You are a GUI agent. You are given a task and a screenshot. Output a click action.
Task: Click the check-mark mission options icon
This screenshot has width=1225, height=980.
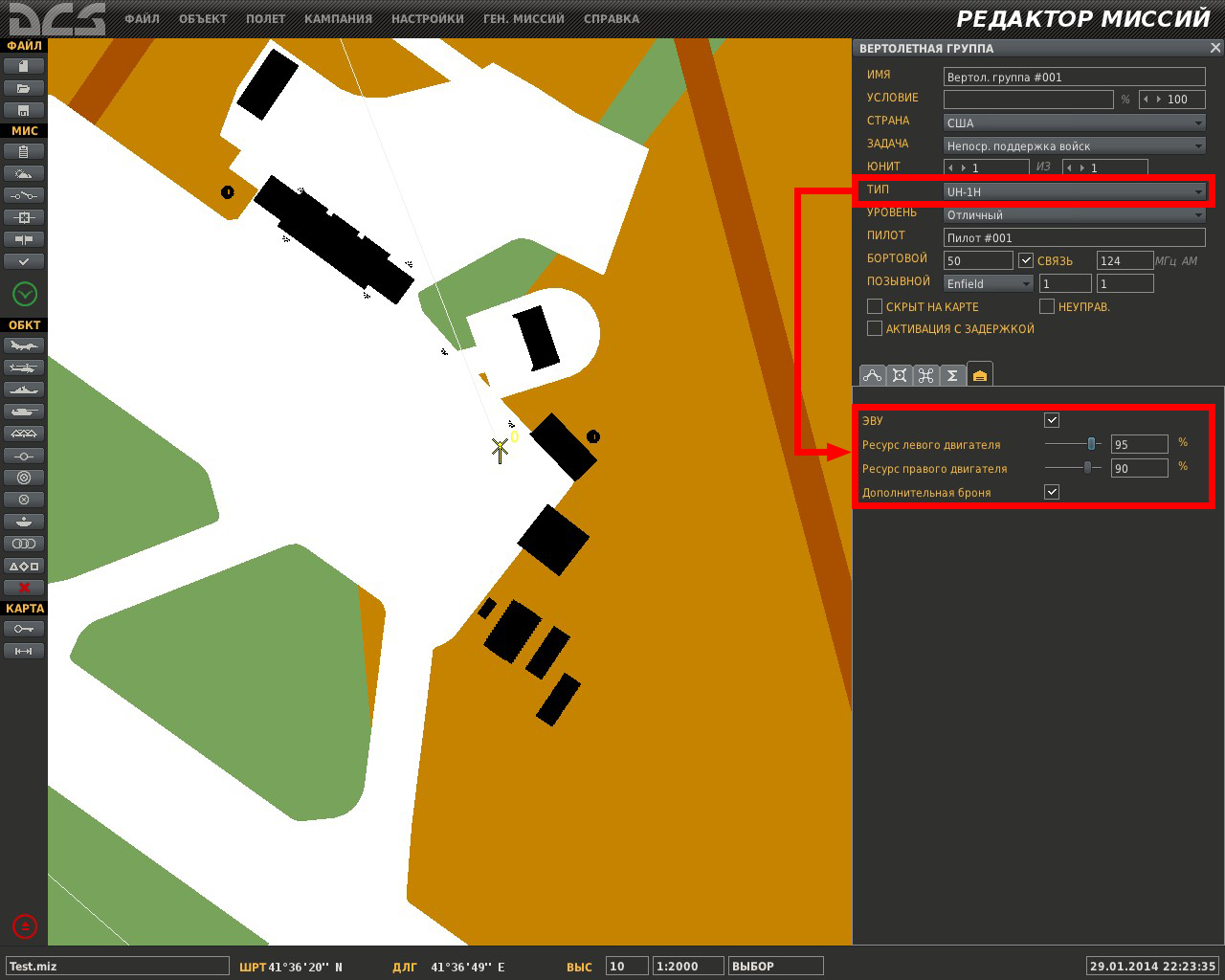pos(24,261)
